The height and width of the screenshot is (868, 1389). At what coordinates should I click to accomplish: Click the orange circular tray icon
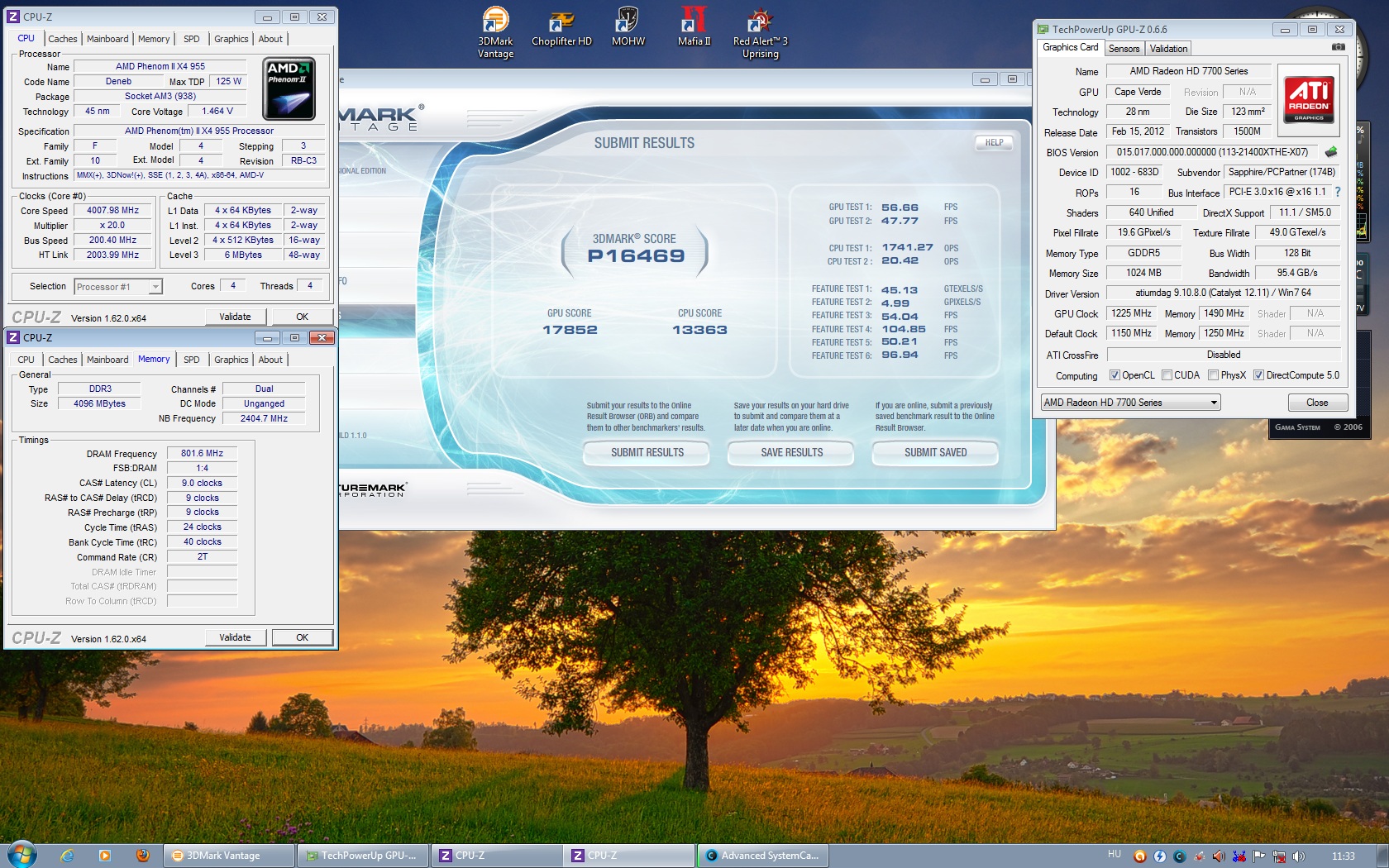(x=1139, y=856)
